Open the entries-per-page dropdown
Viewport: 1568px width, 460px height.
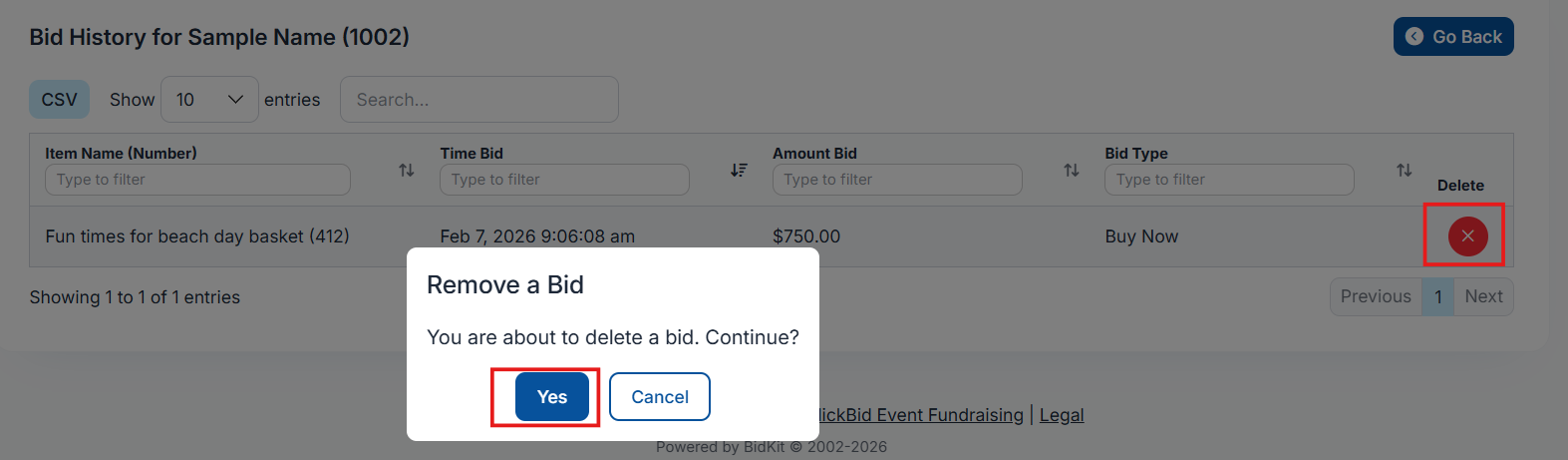[209, 100]
